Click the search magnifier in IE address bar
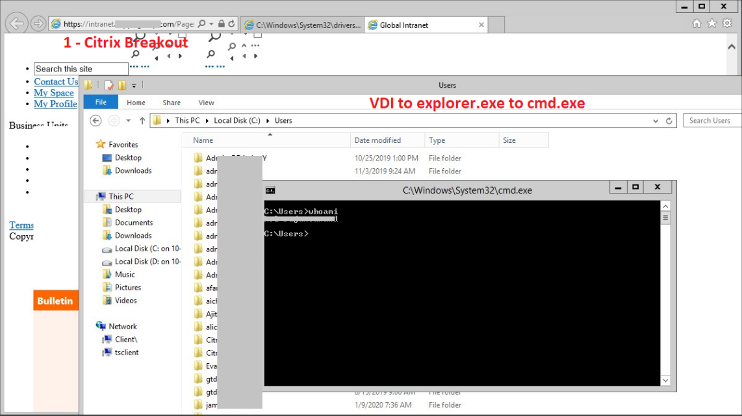Viewport: 742px width, 416px height. coord(202,24)
